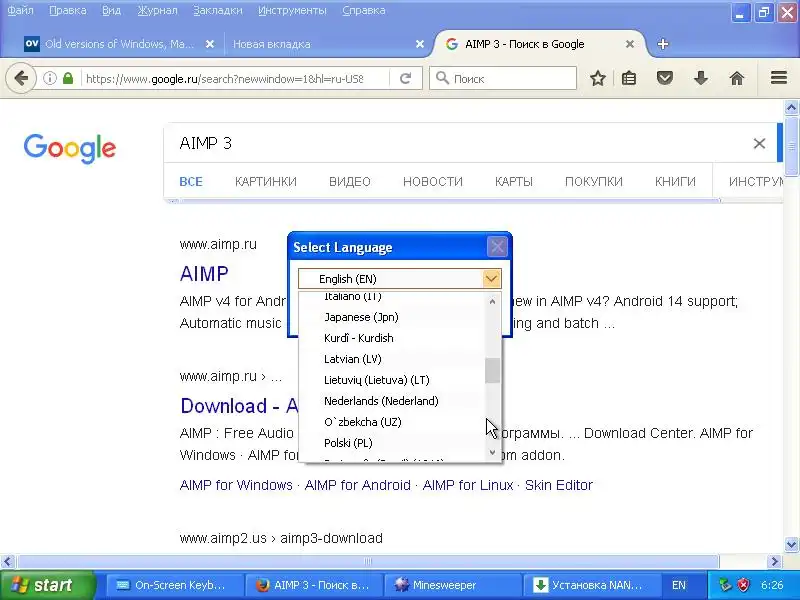
Task: Open the Вид menu
Action: [x=111, y=10]
